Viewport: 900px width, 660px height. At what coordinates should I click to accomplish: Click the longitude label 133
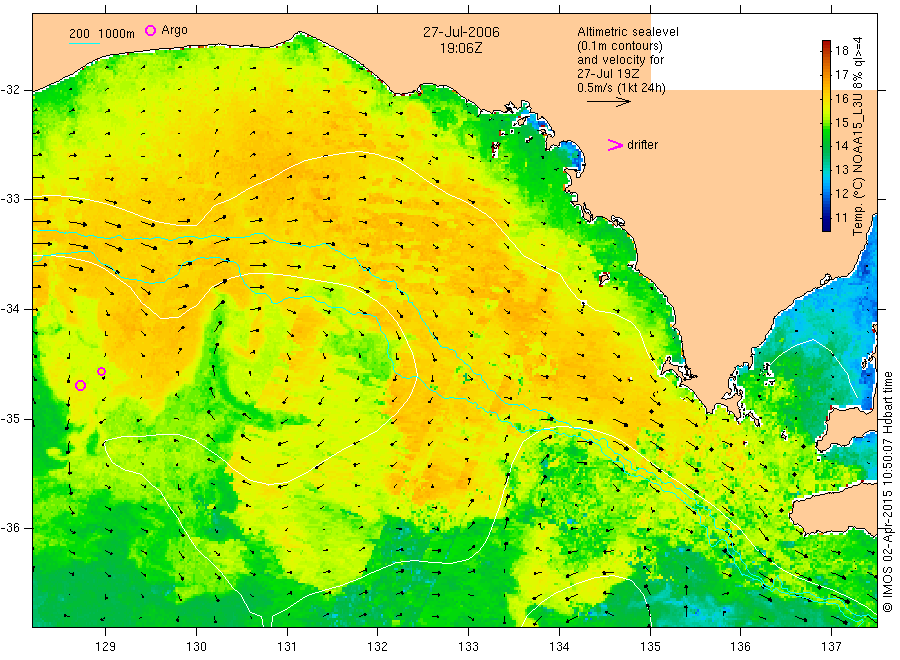468,647
